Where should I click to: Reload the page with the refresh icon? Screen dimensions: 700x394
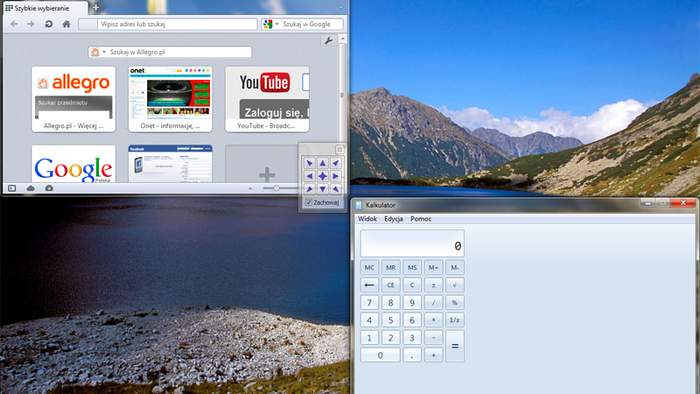tap(49, 24)
